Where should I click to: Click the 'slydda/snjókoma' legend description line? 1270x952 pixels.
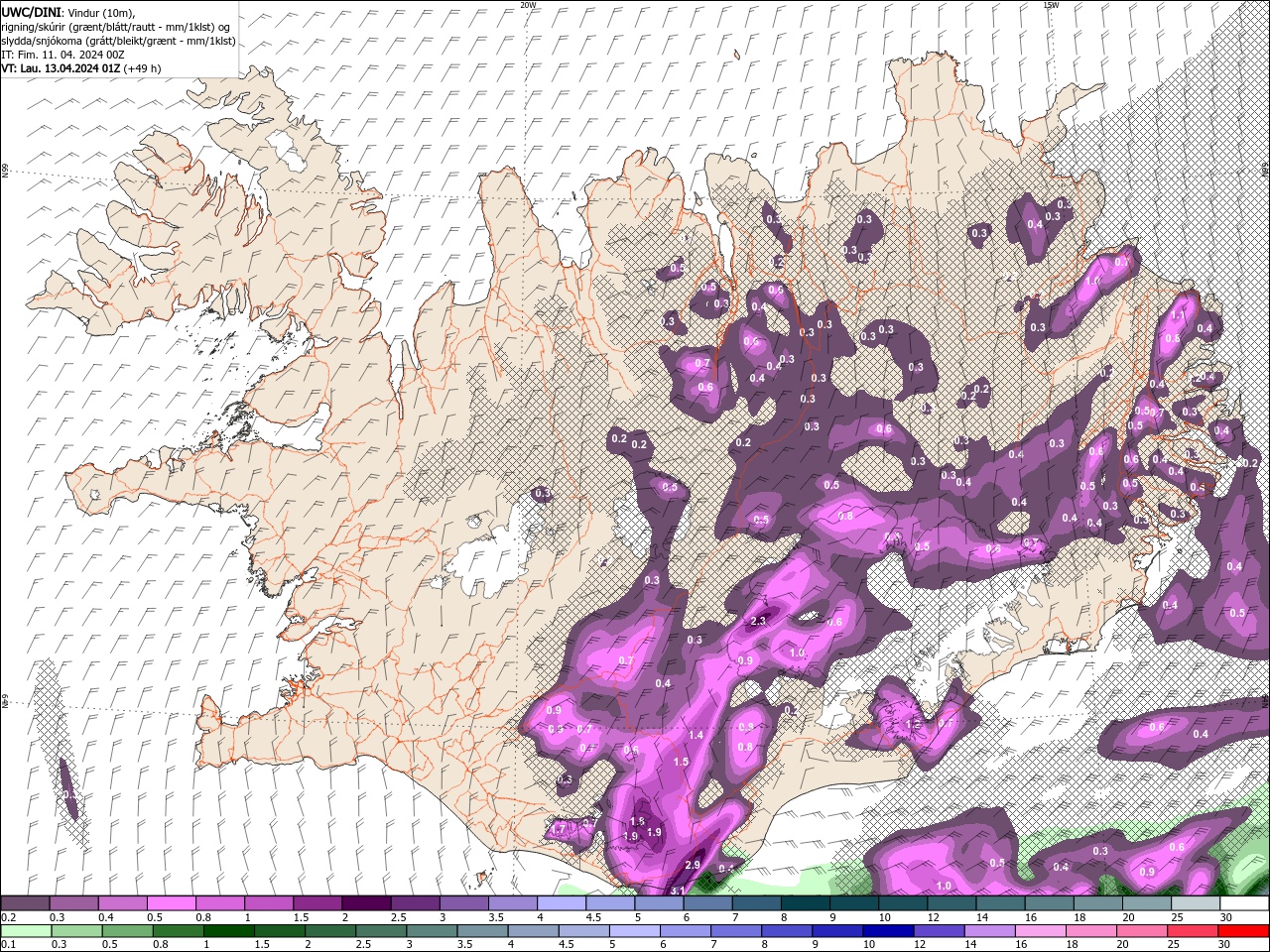pyautogui.click(x=118, y=41)
